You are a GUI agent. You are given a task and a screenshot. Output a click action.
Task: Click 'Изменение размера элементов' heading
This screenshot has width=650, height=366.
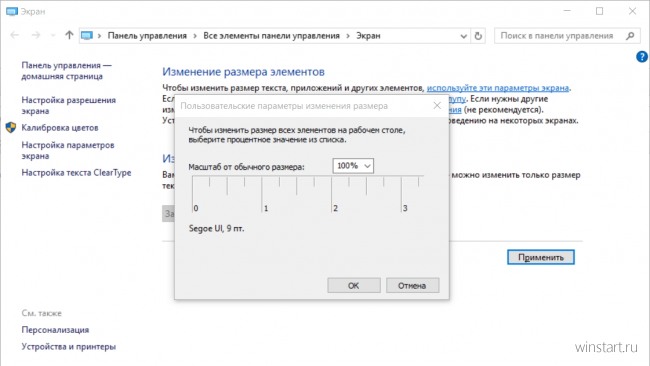(243, 72)
